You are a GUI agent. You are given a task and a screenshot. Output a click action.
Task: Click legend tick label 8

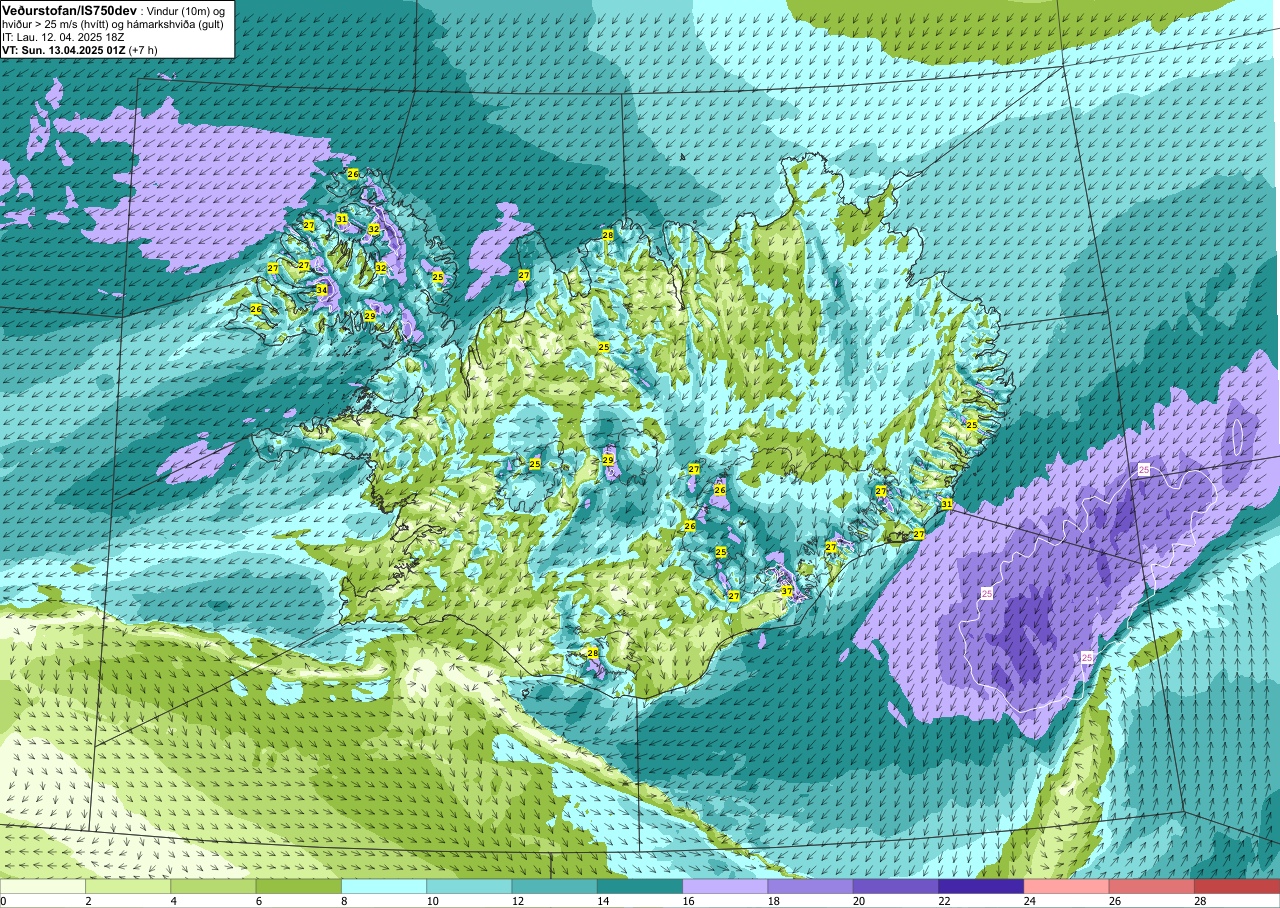pyautogui.click(x=344, y=901)
